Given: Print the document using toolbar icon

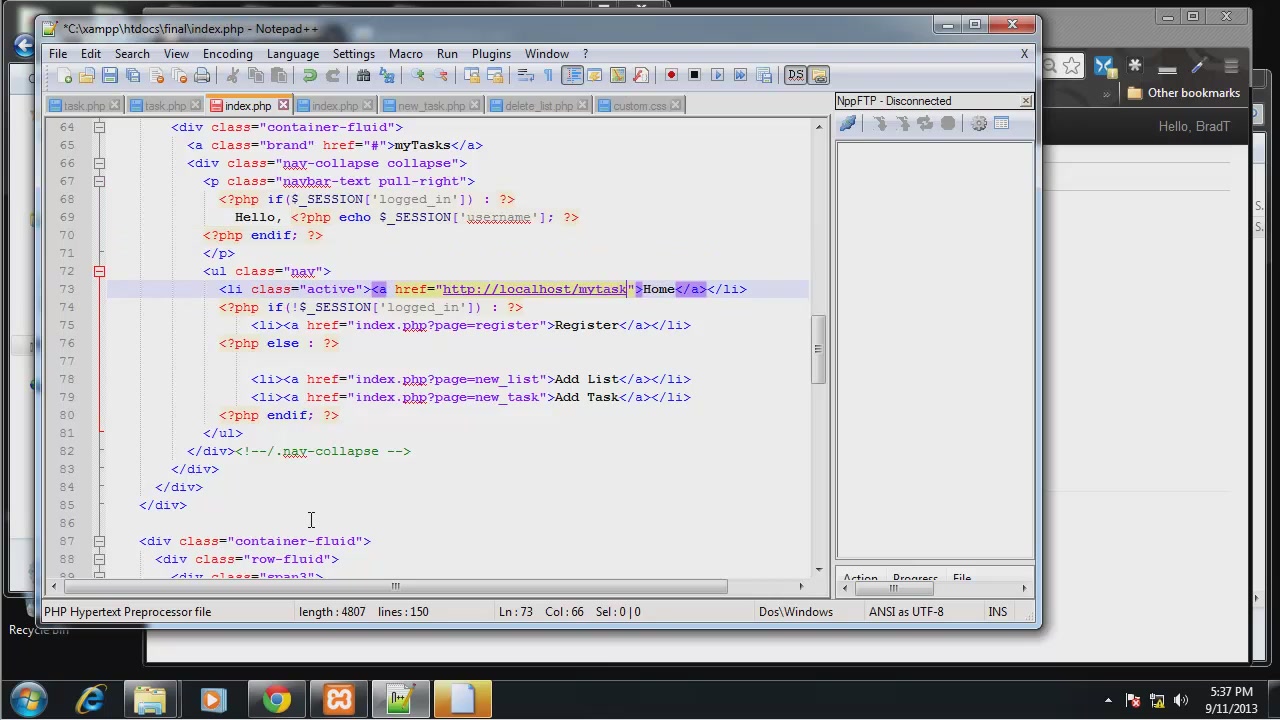Looking at the screenshot, I should coord(202,75).
